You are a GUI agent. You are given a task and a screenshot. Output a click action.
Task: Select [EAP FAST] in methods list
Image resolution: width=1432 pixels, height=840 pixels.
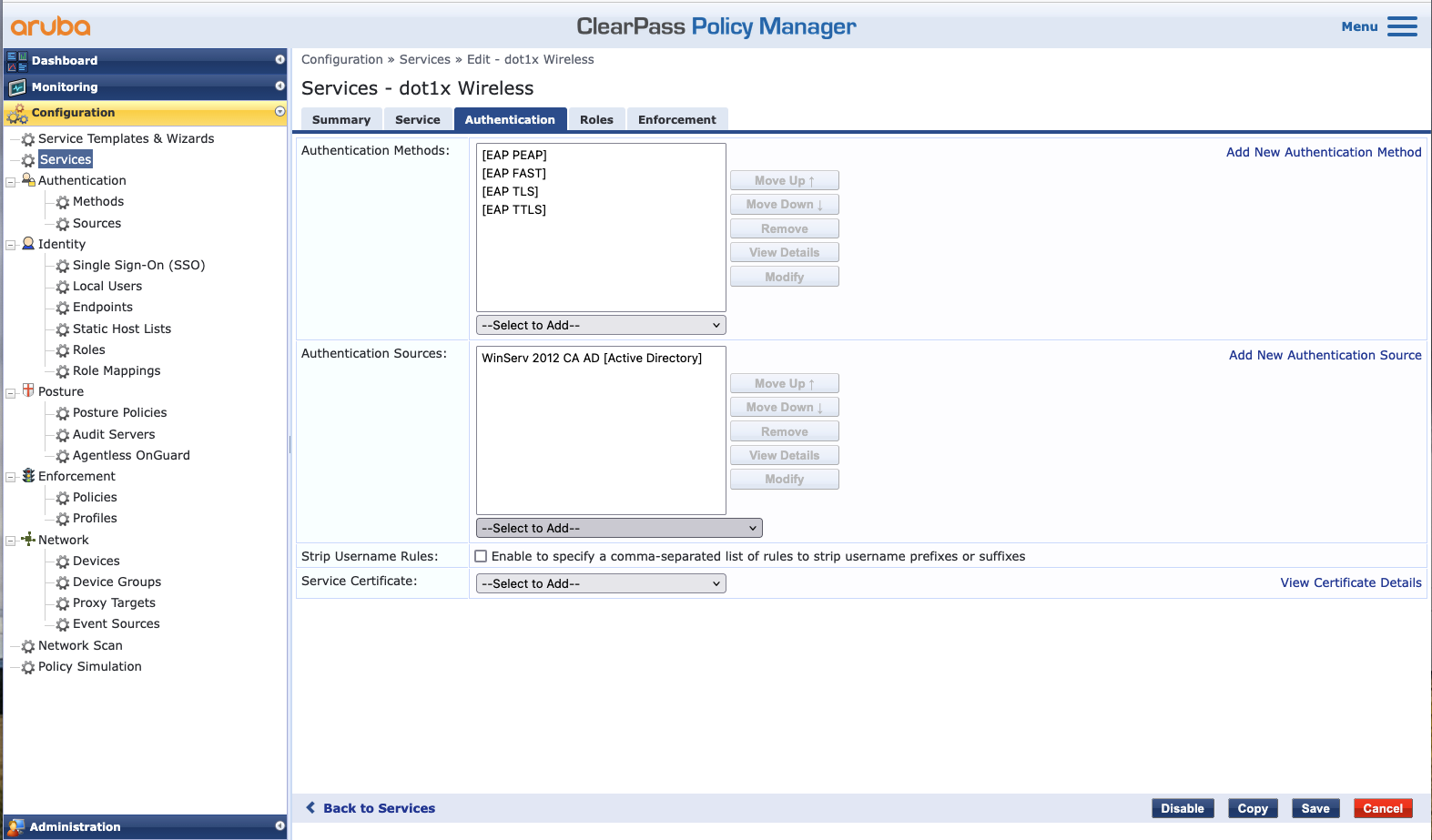click(514, 173)
